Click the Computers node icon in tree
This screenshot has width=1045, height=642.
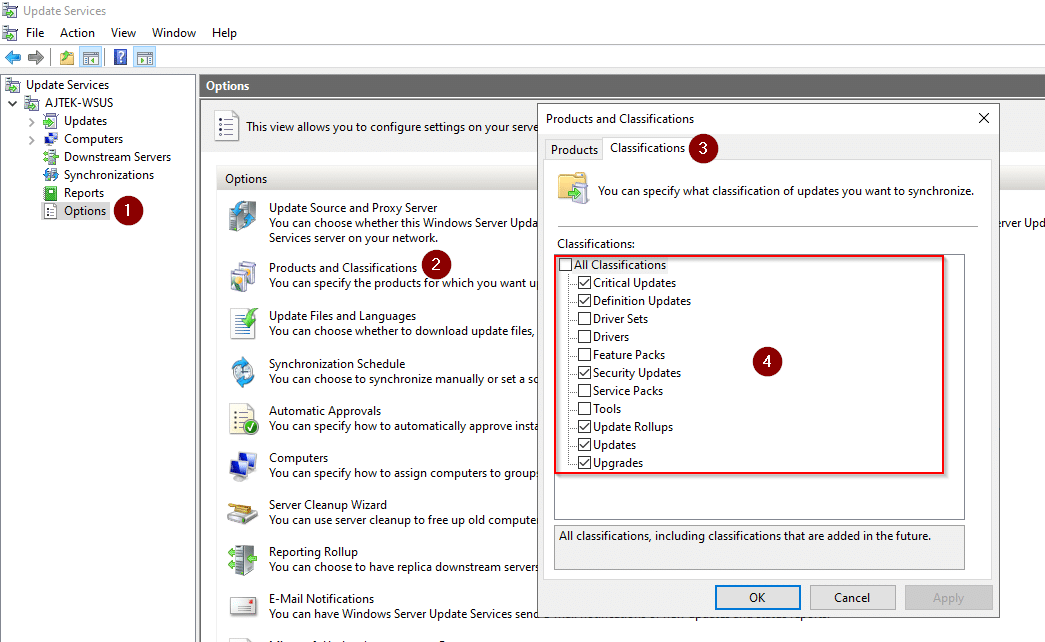click(x=51, y=139)
